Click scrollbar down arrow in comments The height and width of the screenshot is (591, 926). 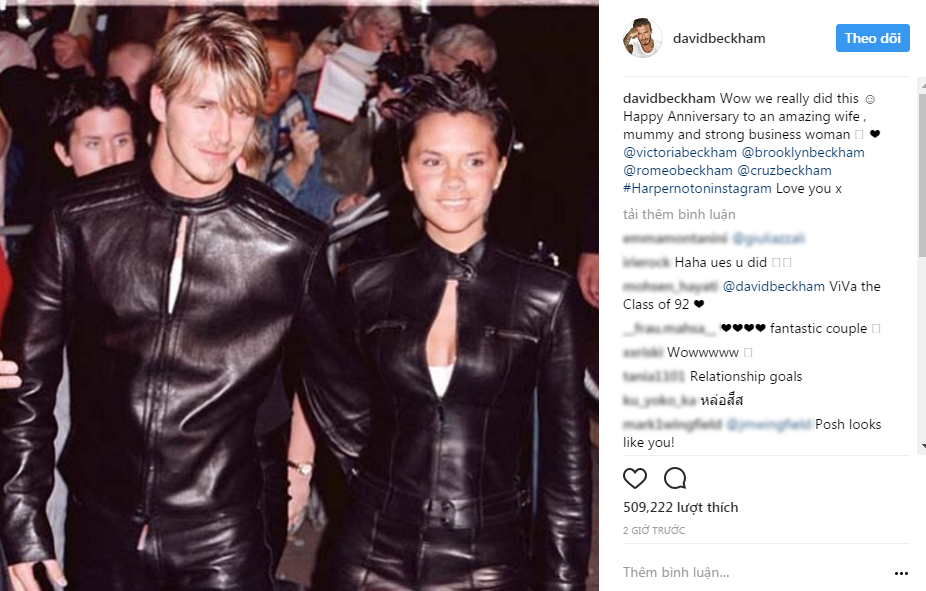[922, 447]
